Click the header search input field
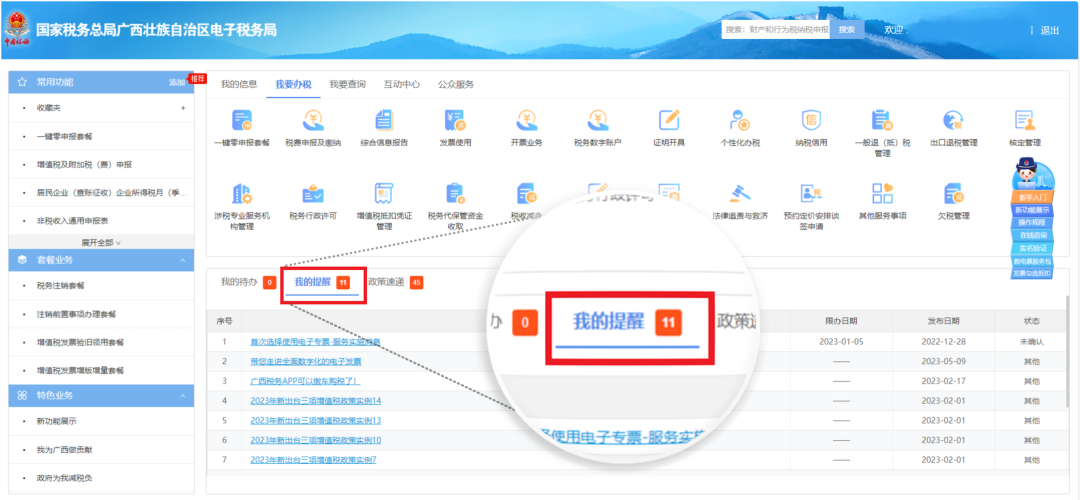This screenshot has width=1080, height=500. (775, 30)
